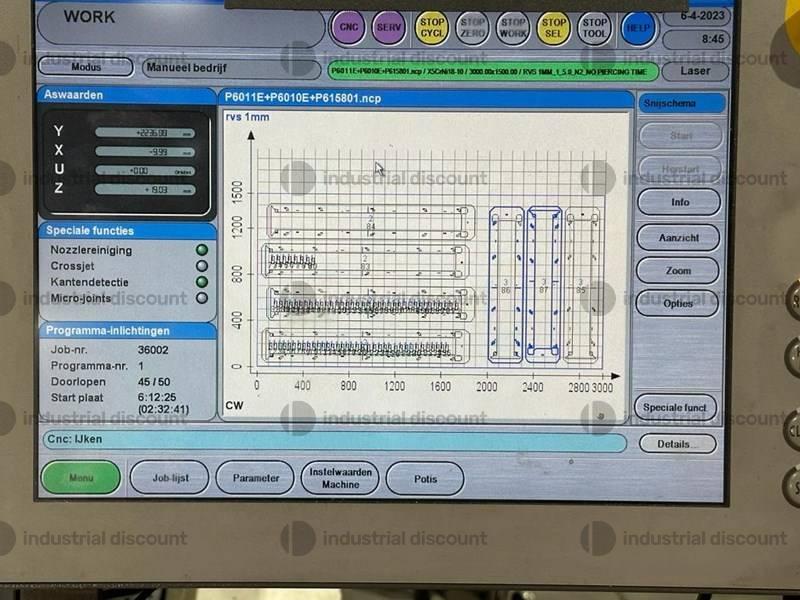
Task: Switch to the Job-lijst screen
Action: (169, 478)
